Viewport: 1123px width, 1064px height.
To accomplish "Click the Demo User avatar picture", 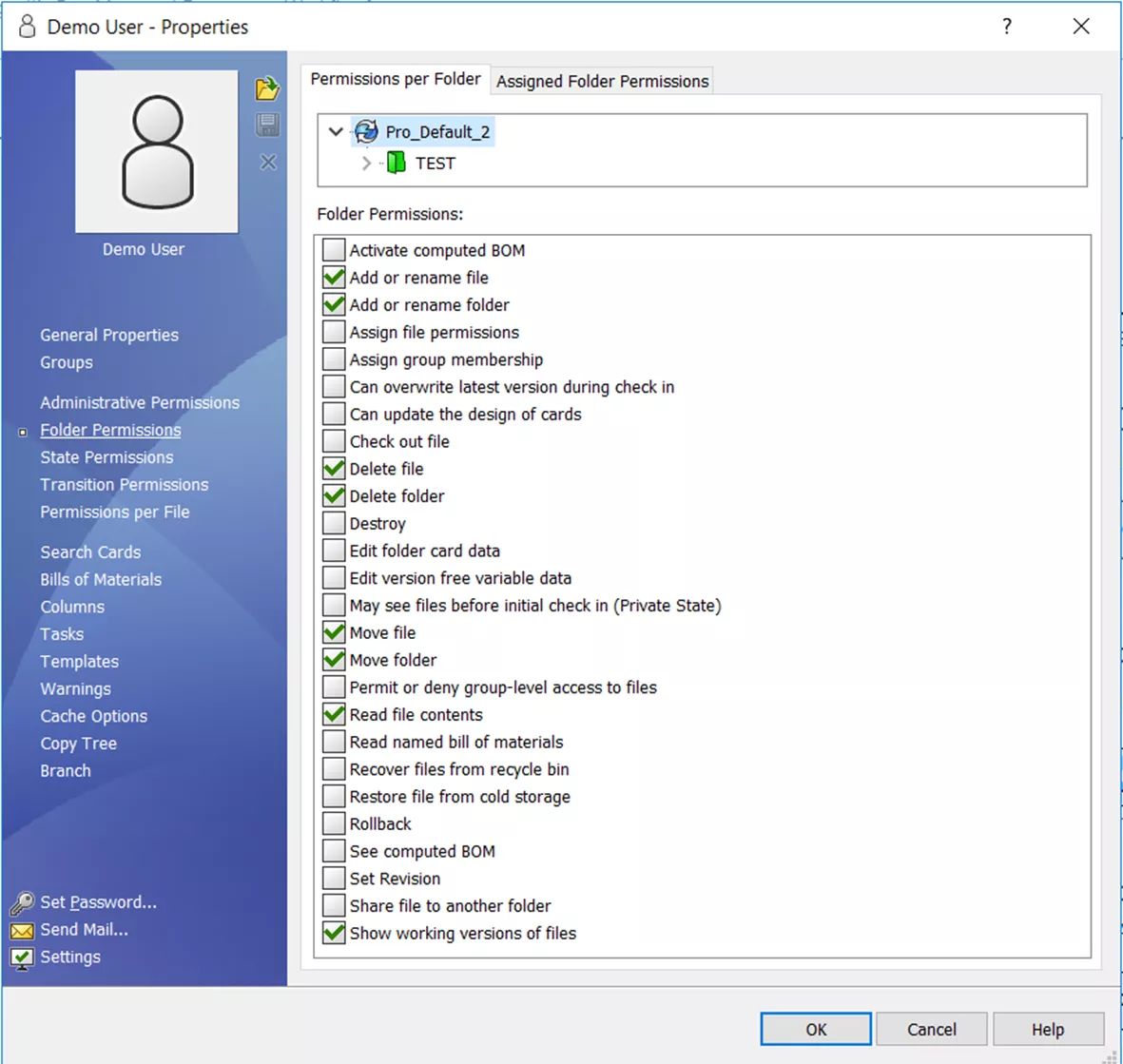I will pos(157,151).
